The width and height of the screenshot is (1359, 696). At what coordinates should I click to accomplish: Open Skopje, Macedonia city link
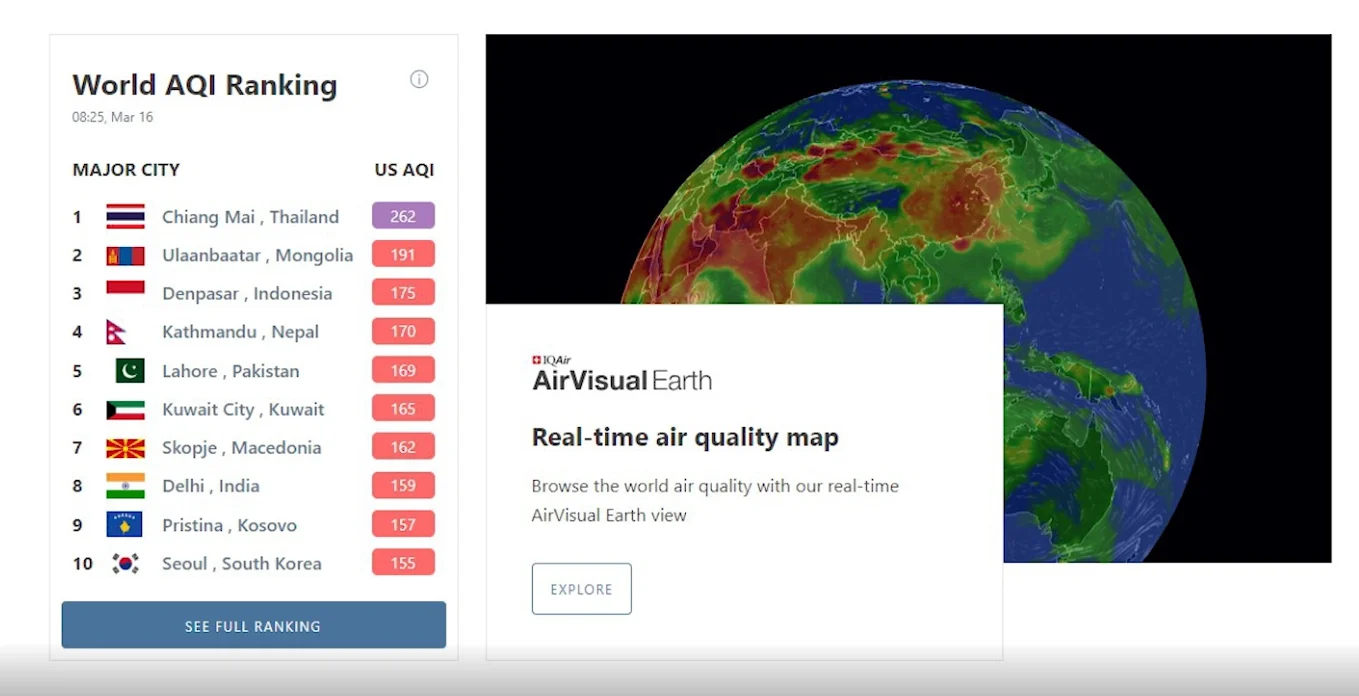[242, 448]
